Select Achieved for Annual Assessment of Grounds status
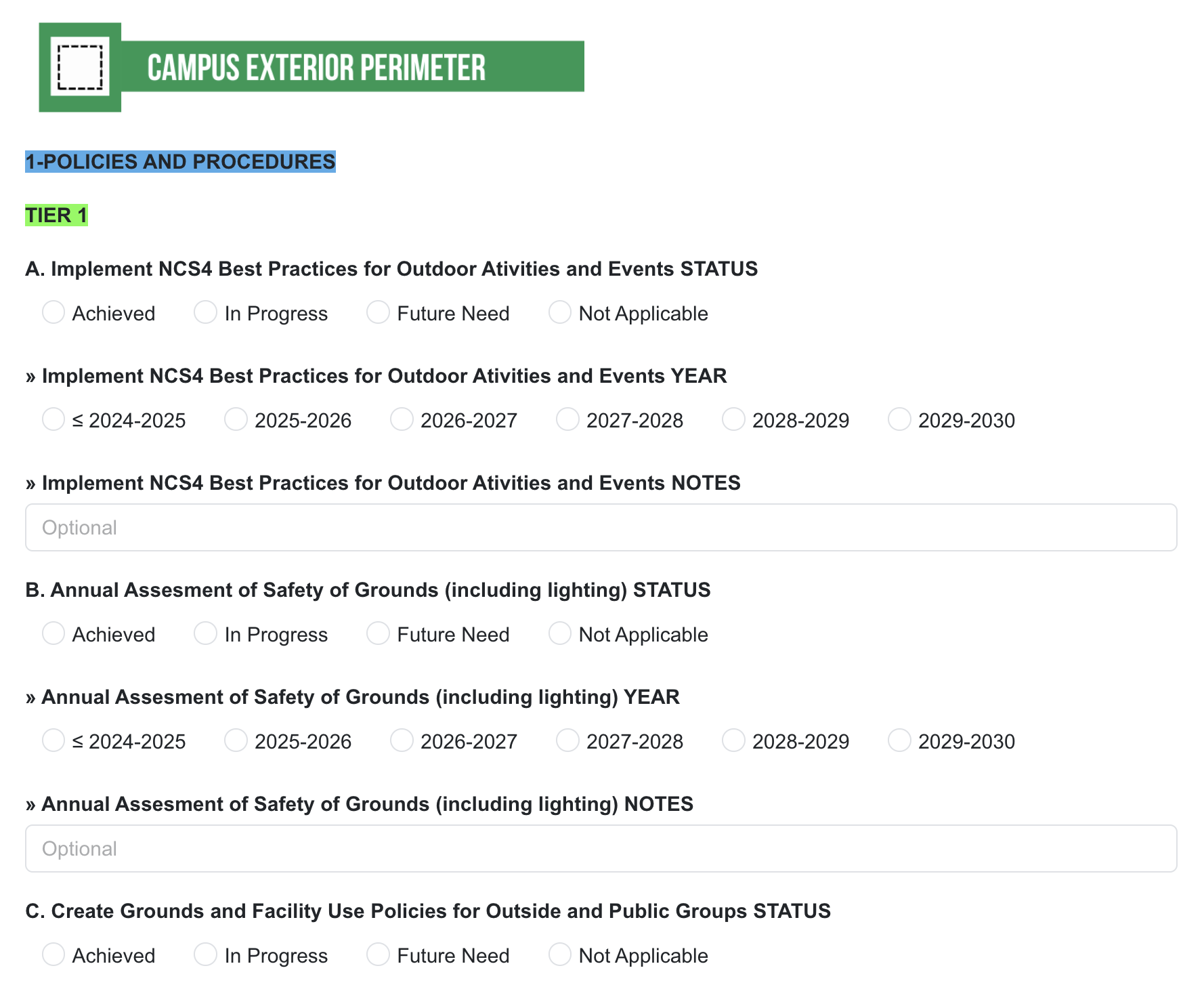The height and width of the screenshot is (985, 1204). (x=53, y=633)
